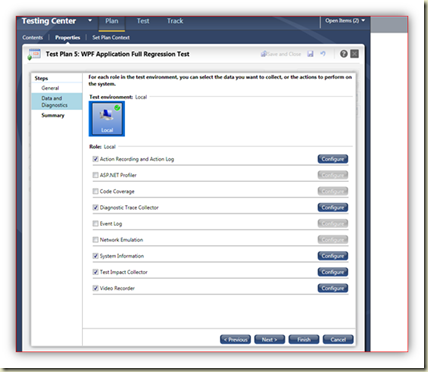Enable the Code Coverage checkbox
This screenshot has width=428, height=372.
[x=96, y=191]
